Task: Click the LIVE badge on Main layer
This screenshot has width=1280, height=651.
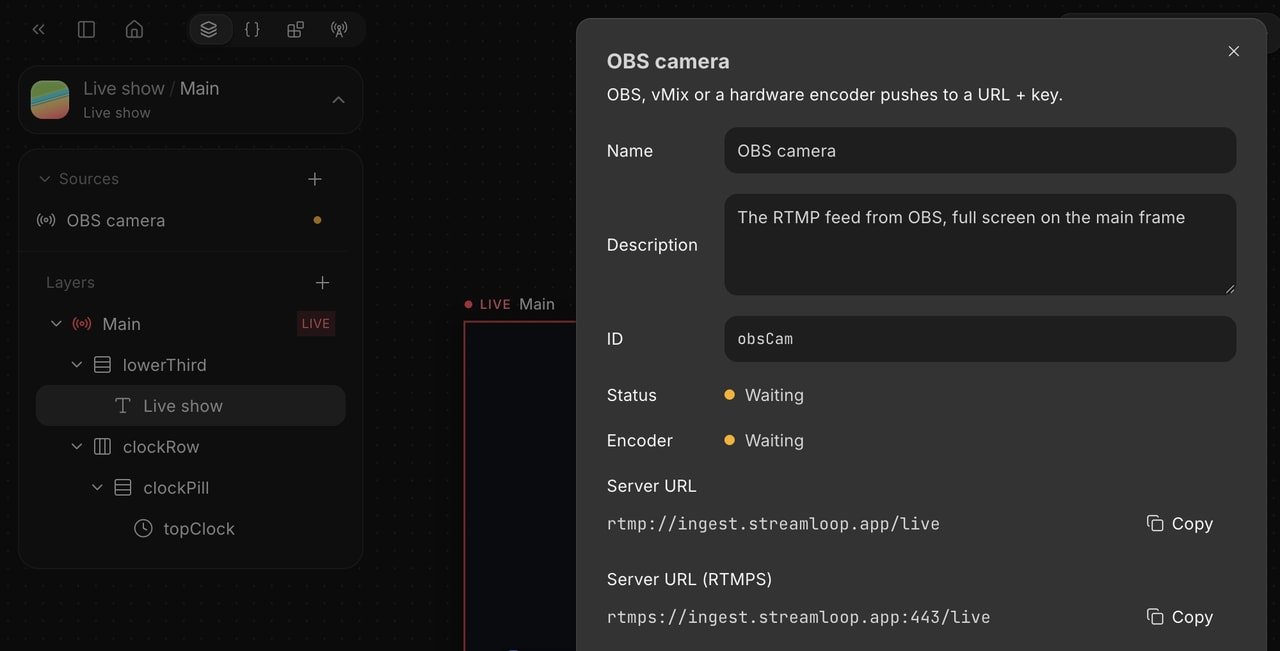Action: pyautogui.click(x=315, y=324)
